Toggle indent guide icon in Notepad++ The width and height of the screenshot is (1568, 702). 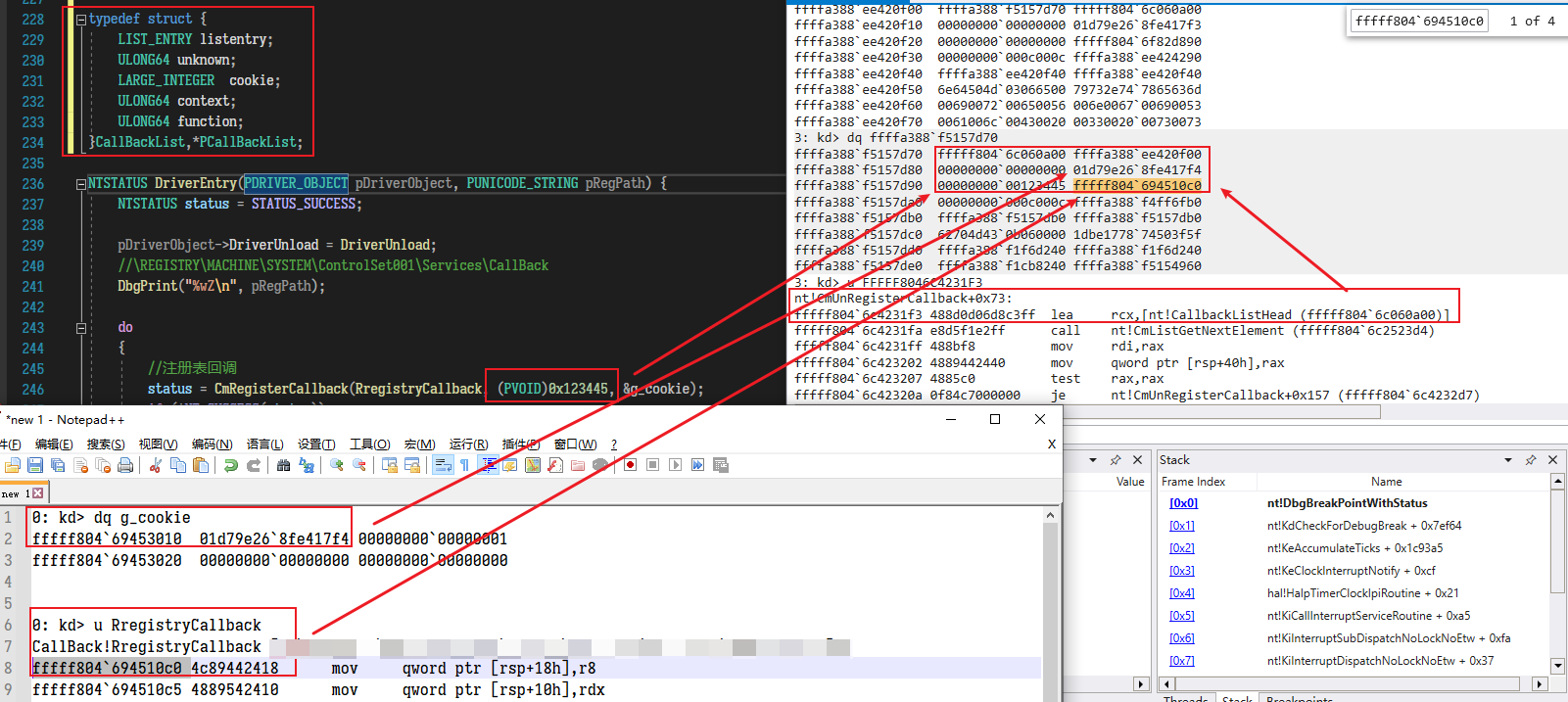(488, 465)
